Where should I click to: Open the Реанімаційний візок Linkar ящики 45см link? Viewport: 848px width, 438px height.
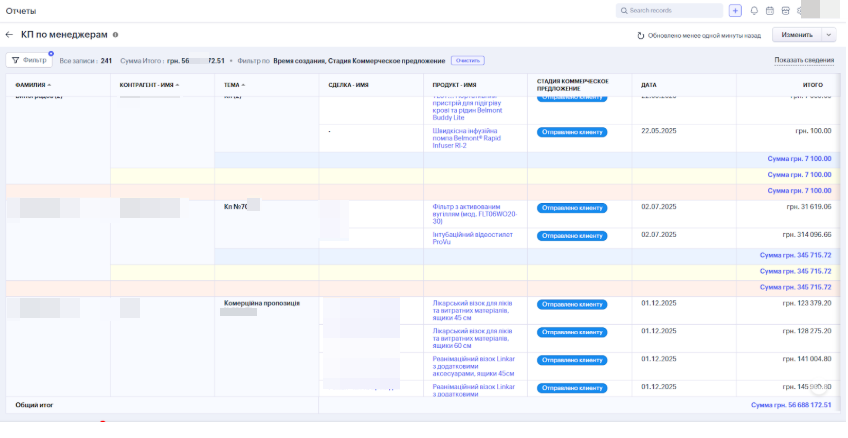tap(474, 366)
